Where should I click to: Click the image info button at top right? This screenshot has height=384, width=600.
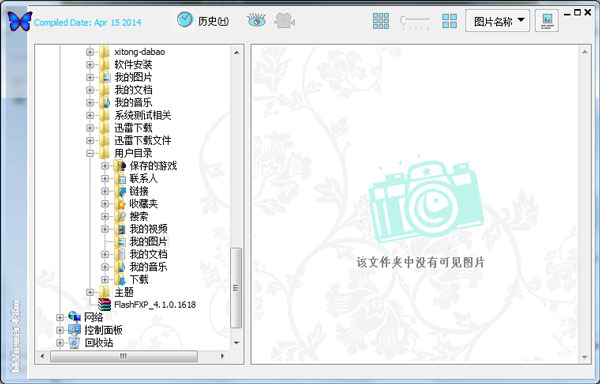tap(547, 21)
